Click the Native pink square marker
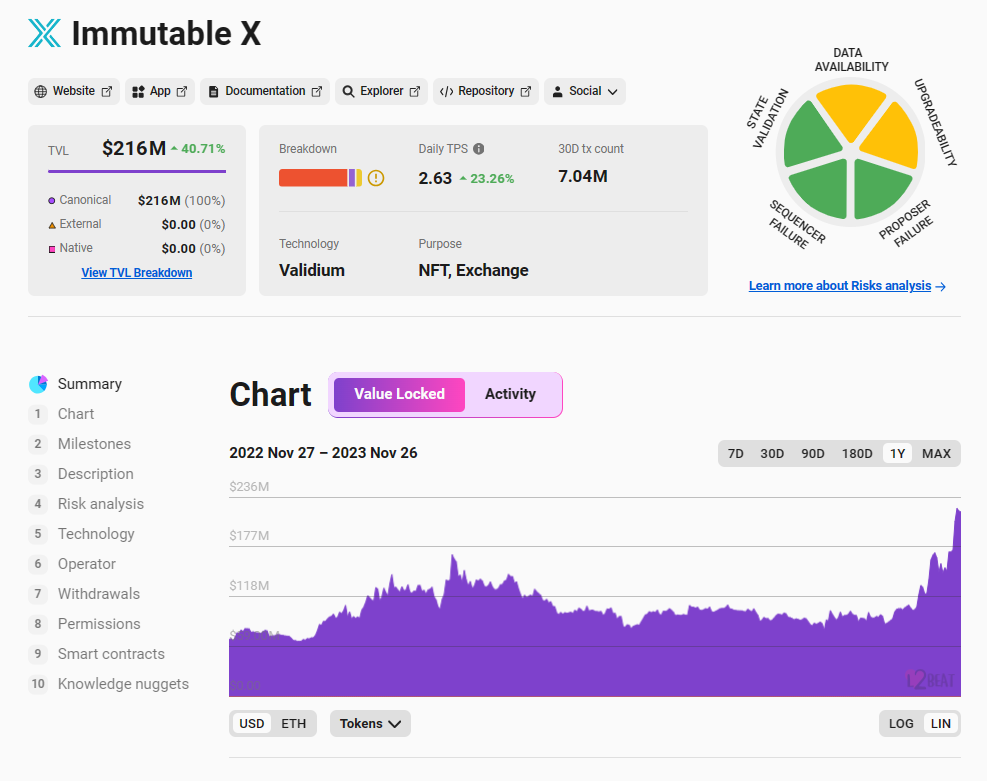Screen dimensions: 987x781 tap(52, 249)
